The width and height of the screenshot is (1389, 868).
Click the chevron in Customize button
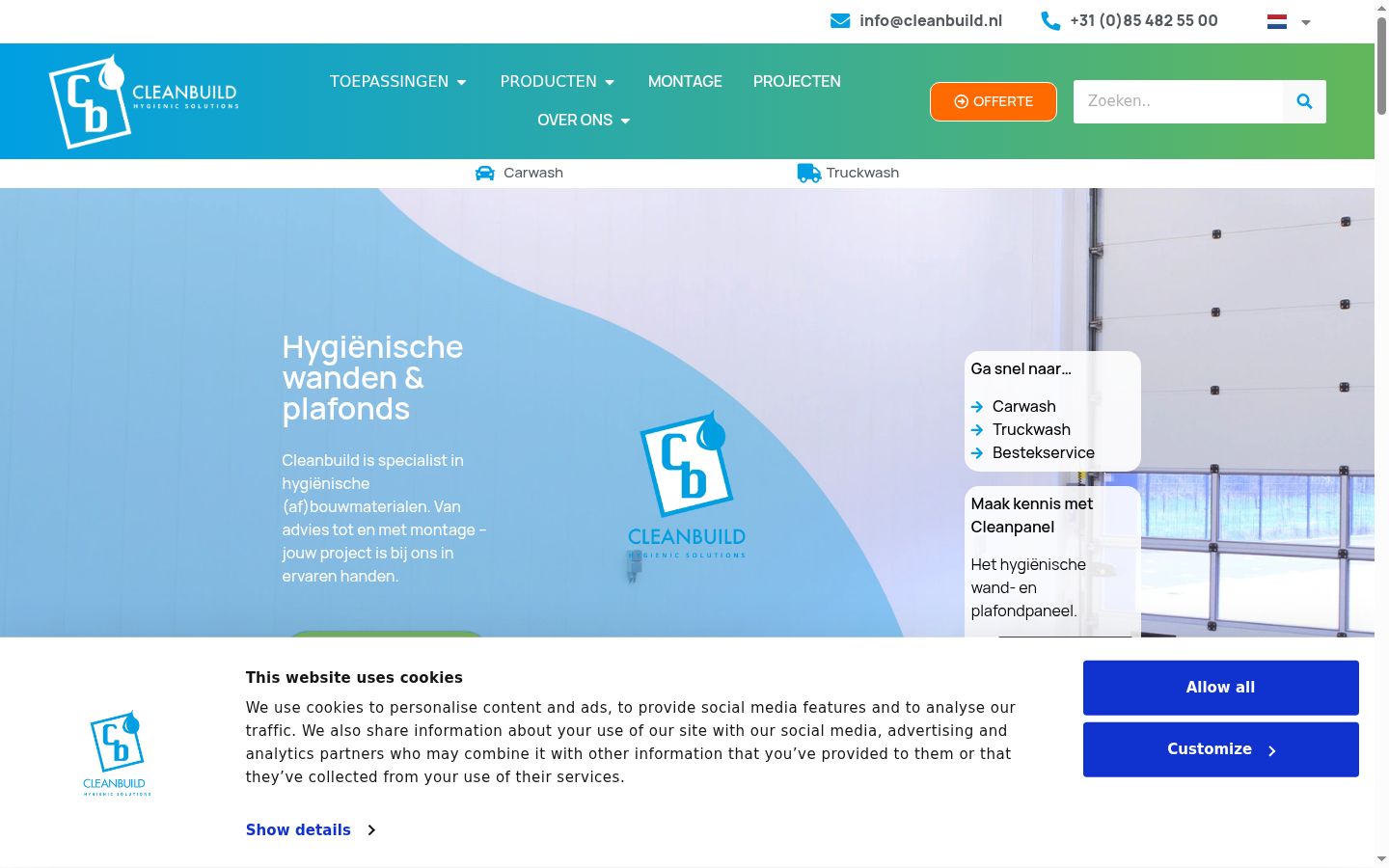click(1272, 750)
